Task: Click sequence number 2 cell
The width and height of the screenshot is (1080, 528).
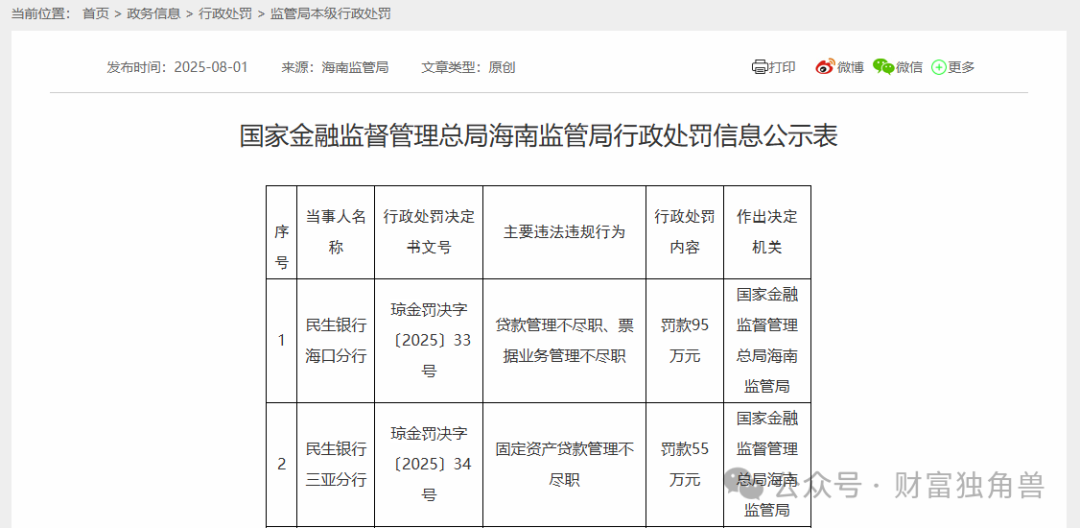Action: coord(282,465)
